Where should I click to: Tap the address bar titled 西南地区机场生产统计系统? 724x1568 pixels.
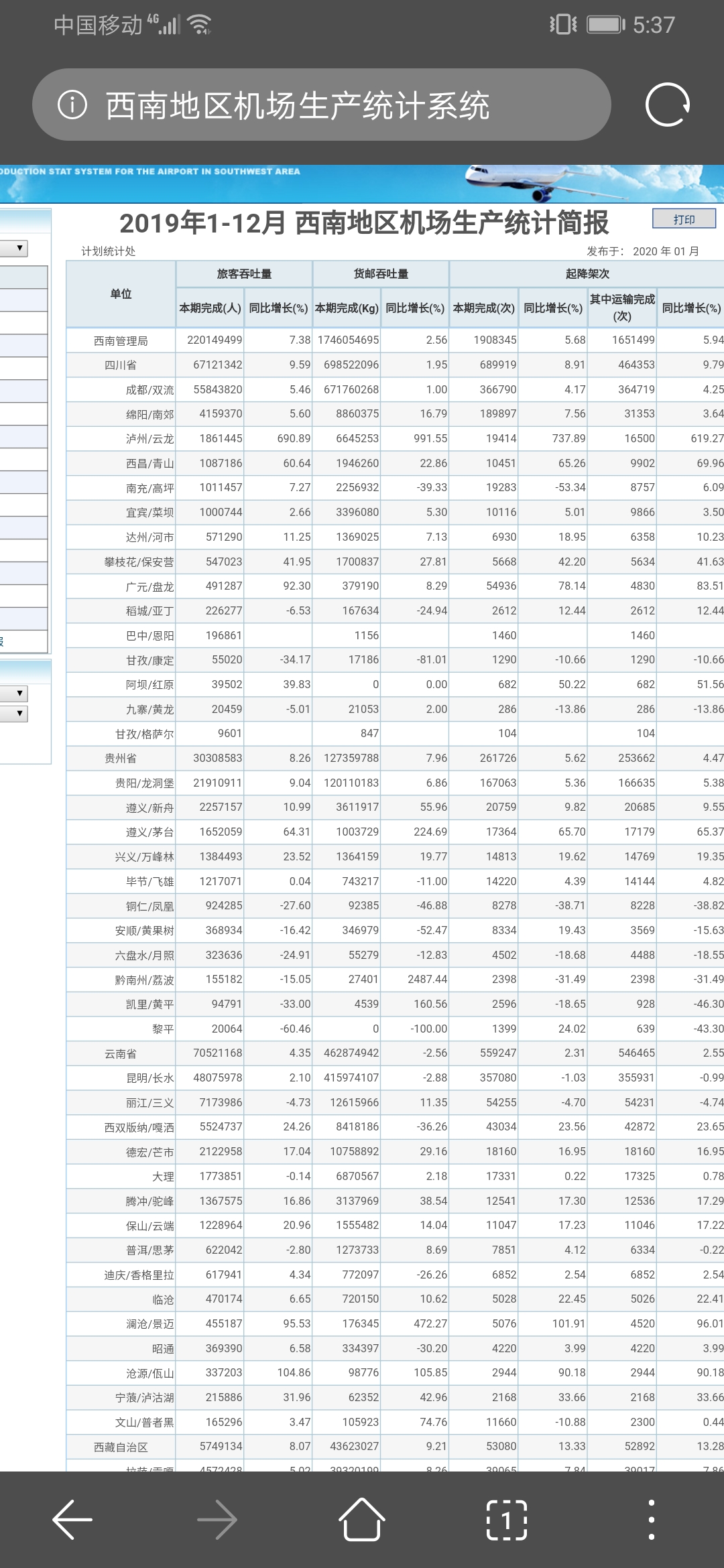322,105
